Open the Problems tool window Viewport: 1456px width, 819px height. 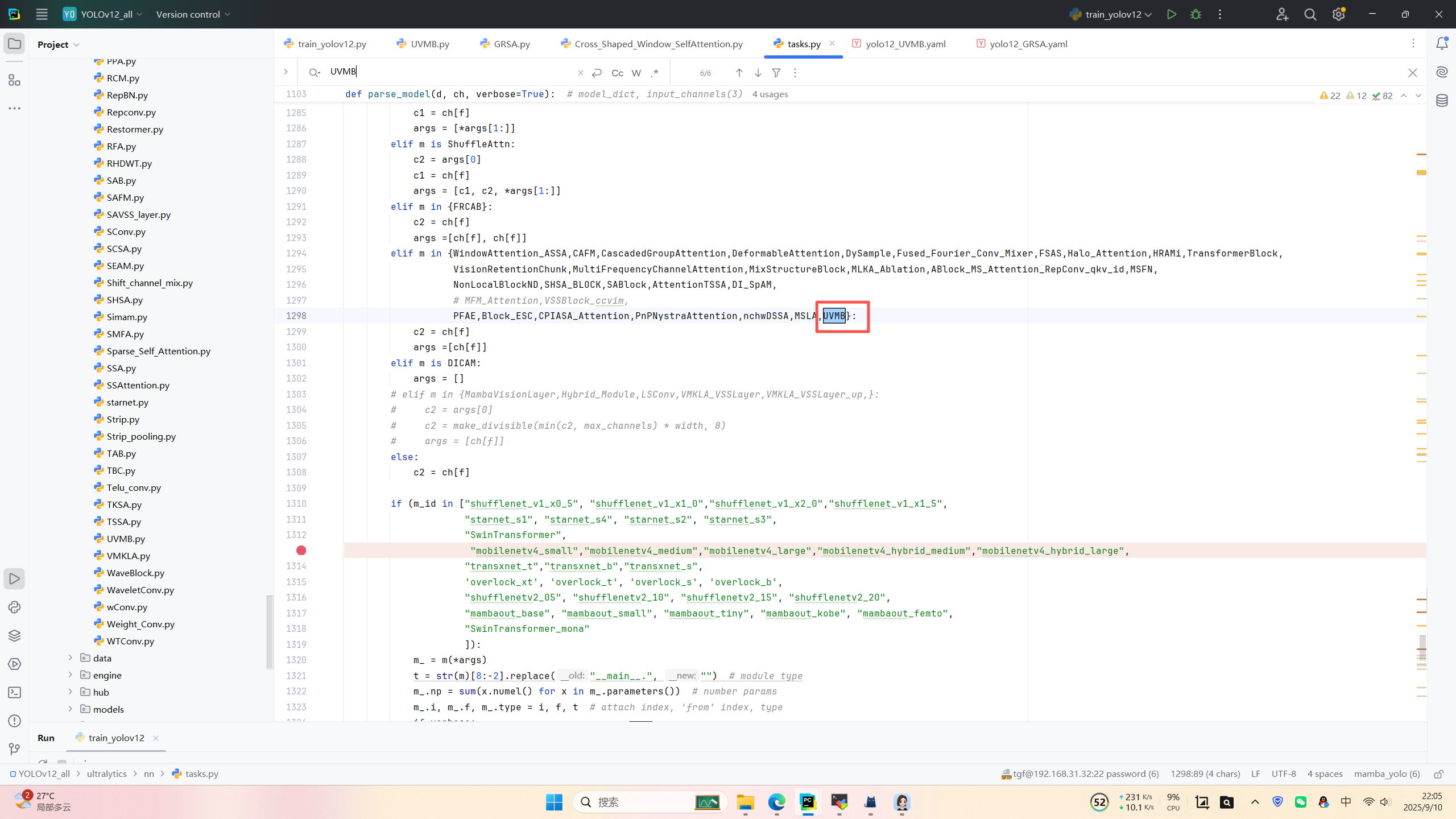(14, 721)
